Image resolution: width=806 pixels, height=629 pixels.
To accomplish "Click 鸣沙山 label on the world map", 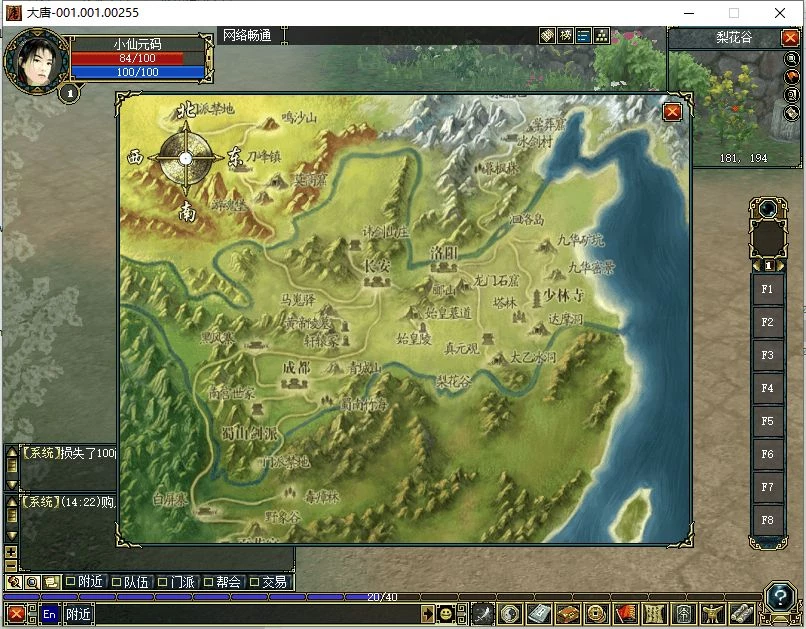I will [299, 118].
